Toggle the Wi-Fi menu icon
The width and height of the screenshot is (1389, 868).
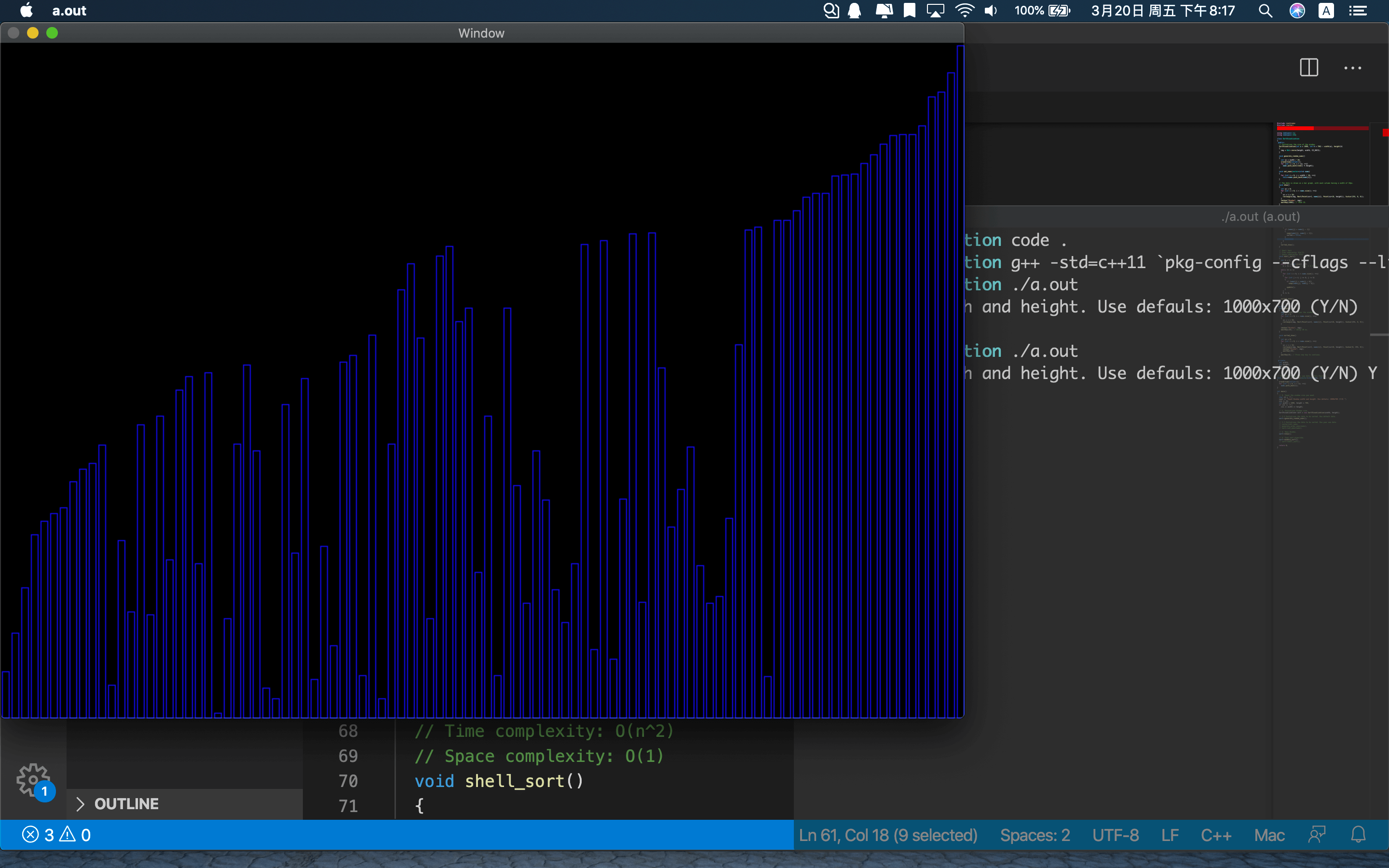tap(964, 10)
